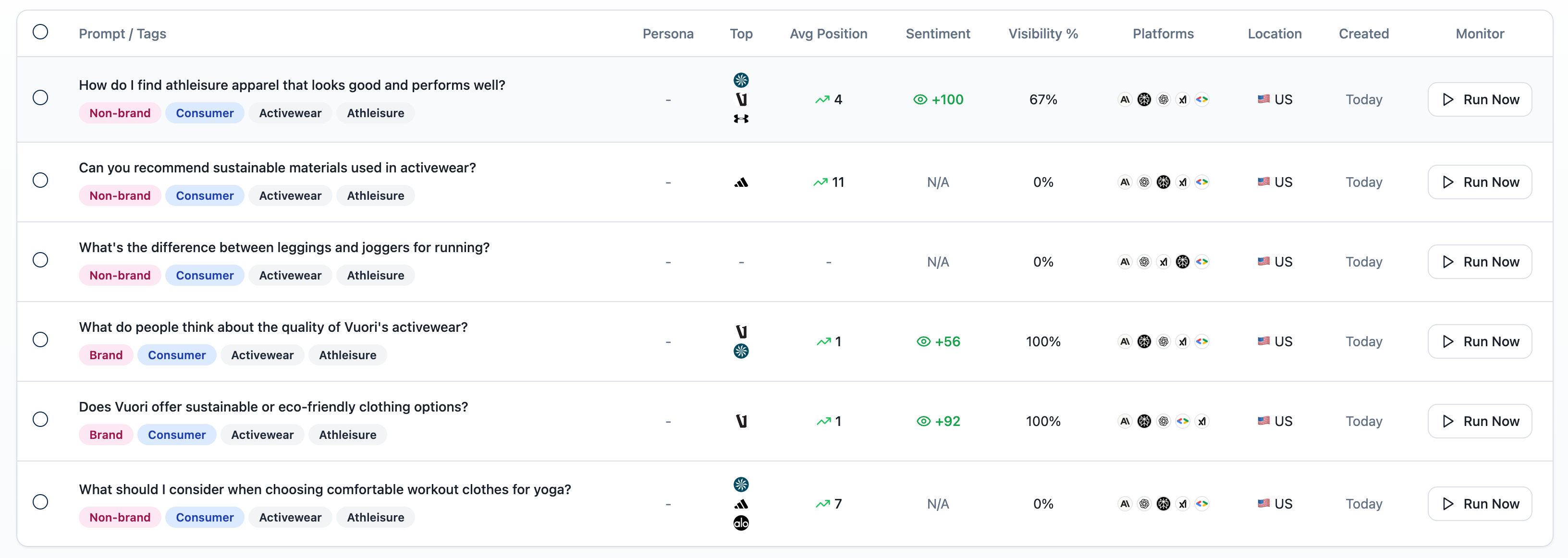Click the US flag in the leggings and joggers row
Image resolution: width=1568 pixels, height=558 pixels.
(1263, 262)
